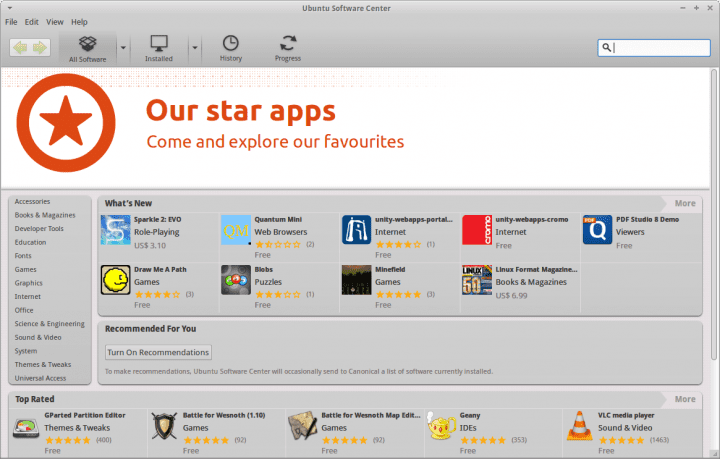Viewport: 720px width, 459px height.
Task: Select the Accessories category
Action: (32, 202)
